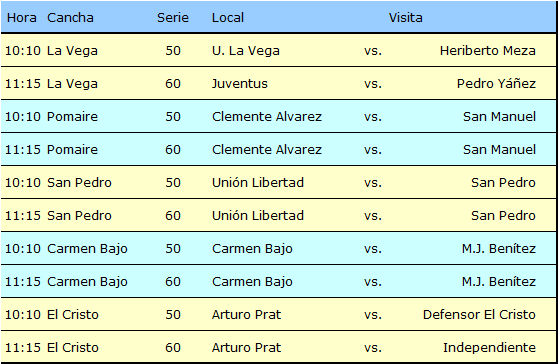
Task: Select San Manuel in the 10:10 Pomaire row
Action: click(x=499, y=117)
